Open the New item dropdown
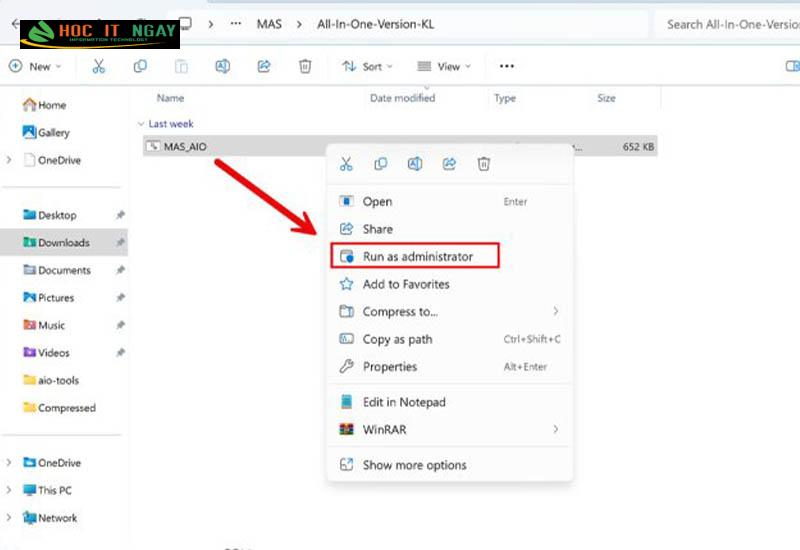This screenshot has width=800, height=550. tap(35, 66)
